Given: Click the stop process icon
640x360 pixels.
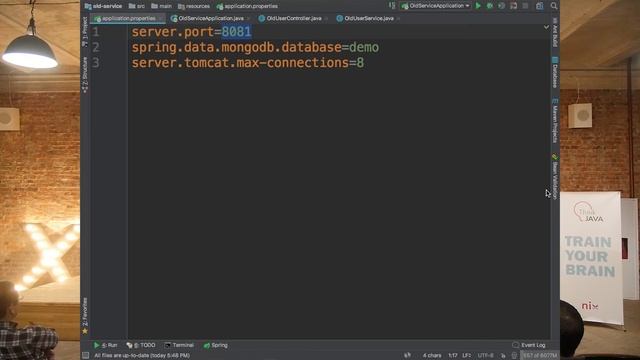Looking at the screenshot, I should (x=525, y=6).
